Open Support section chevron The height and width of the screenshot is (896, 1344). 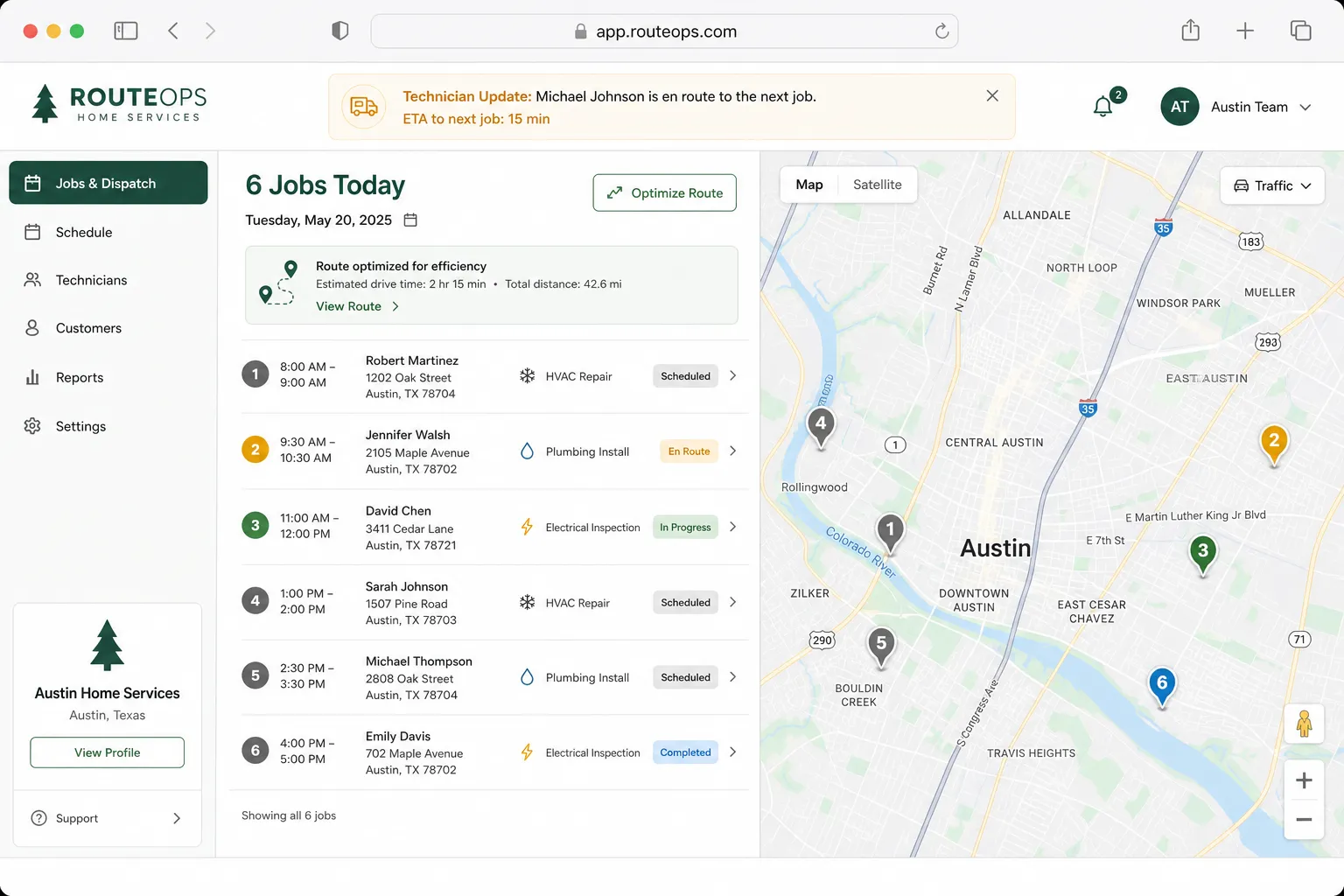pyautogui.click(x=177, y=818)
